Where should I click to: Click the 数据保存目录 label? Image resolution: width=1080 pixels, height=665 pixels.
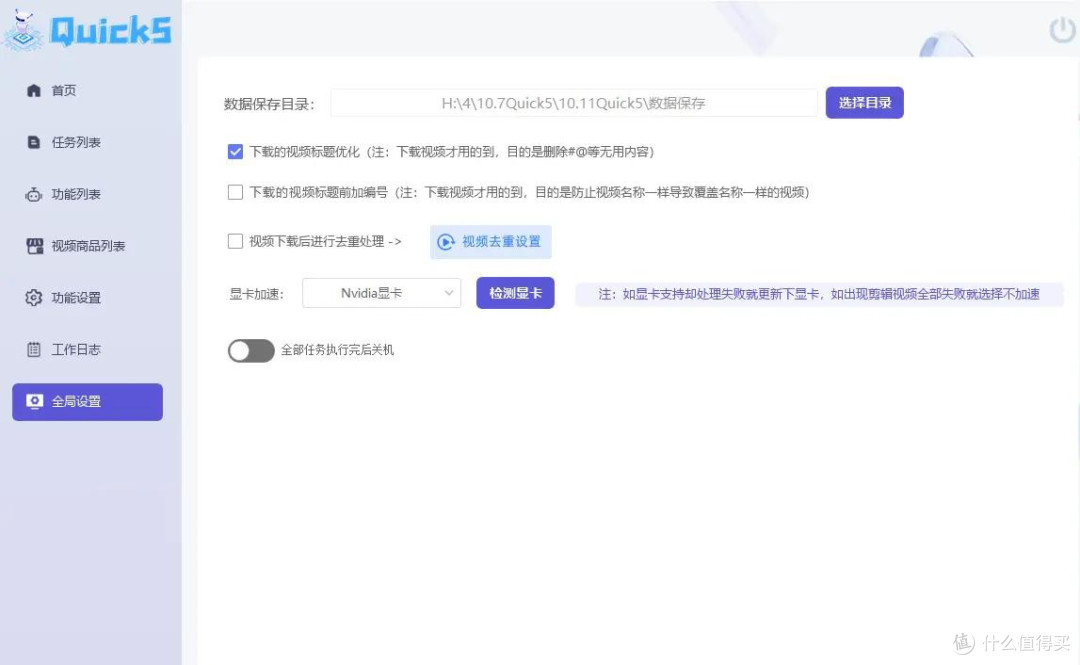click(x=269, y=104)
